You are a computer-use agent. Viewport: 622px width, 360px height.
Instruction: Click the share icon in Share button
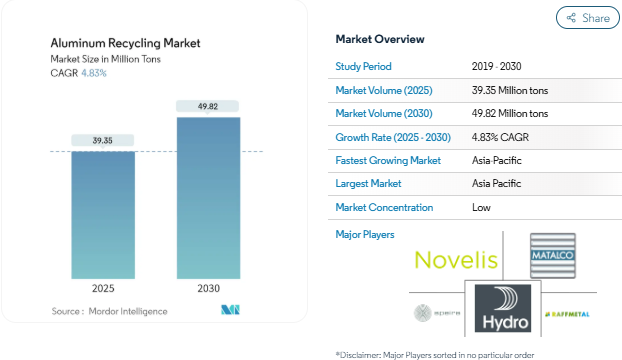[x=571, y=18]
